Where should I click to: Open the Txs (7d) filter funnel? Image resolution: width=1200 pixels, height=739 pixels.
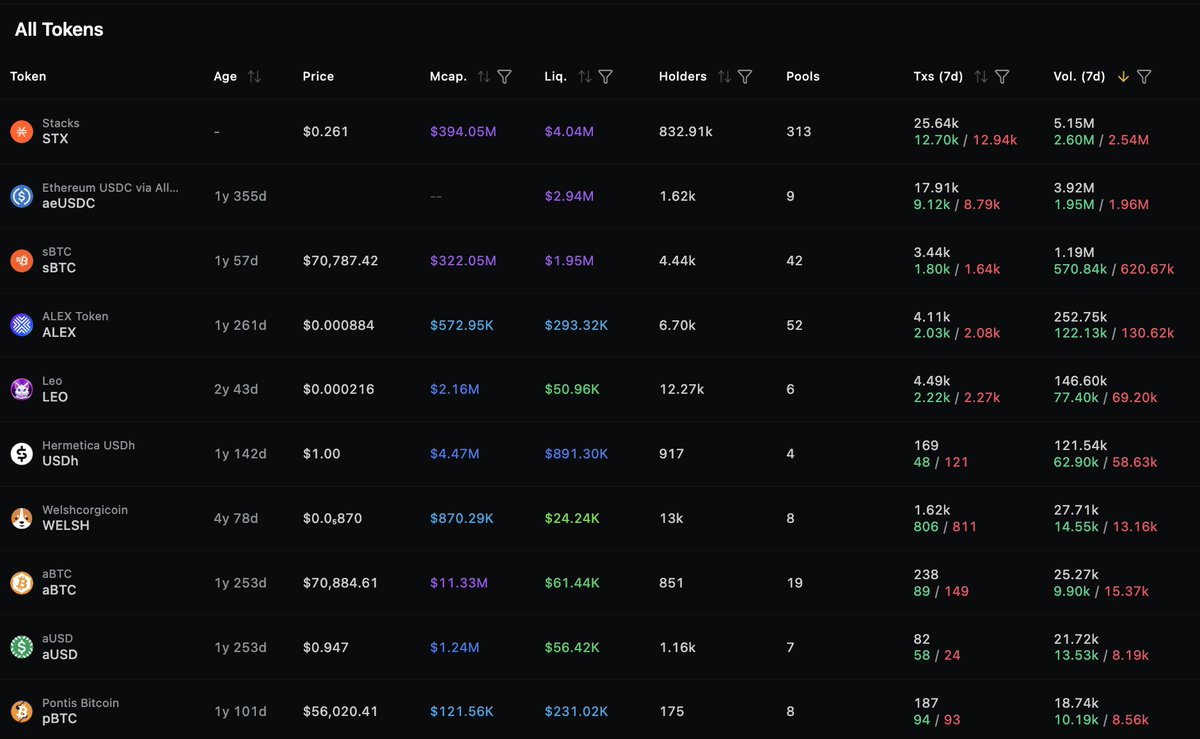coord(1002,76)
